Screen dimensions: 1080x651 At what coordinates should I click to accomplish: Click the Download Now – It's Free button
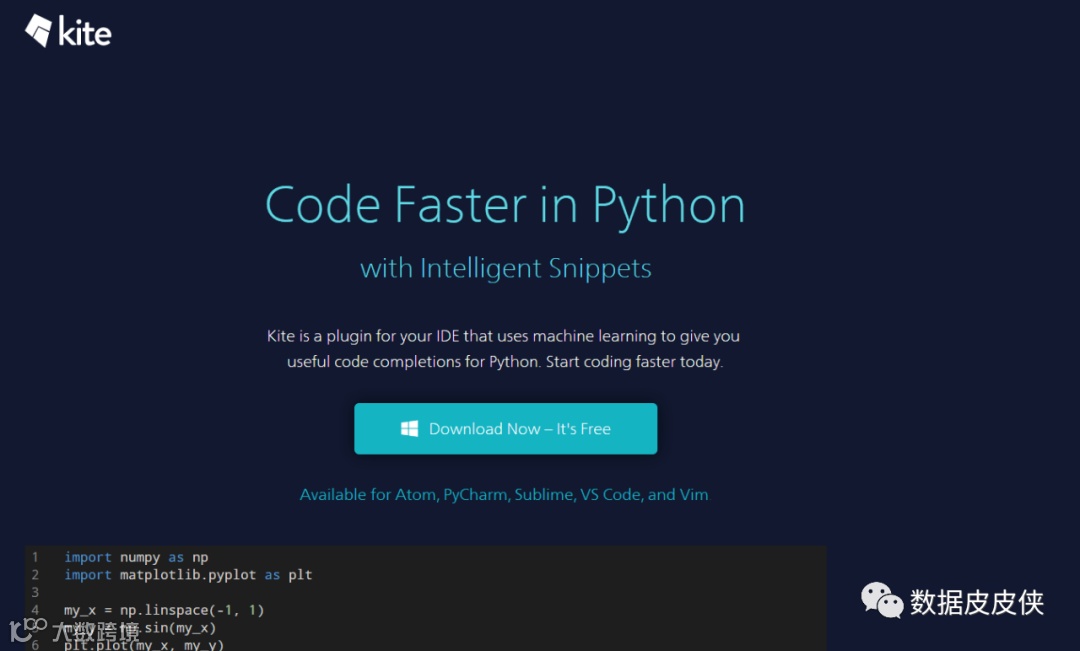[506, 428]
